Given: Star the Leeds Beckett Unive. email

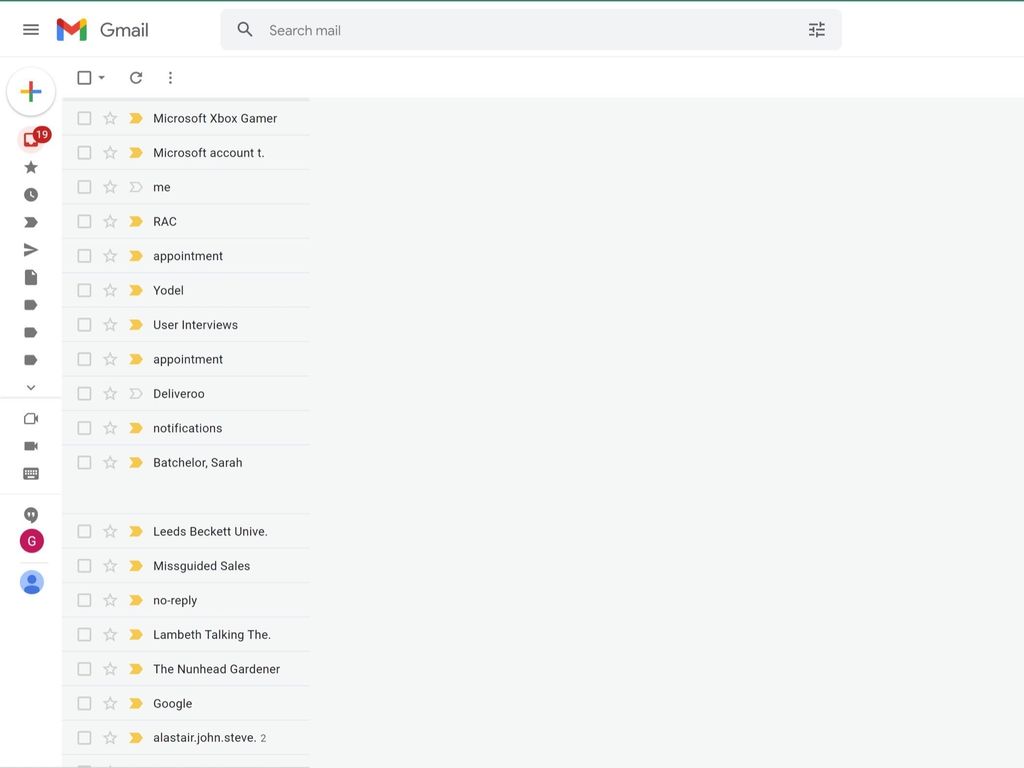Looking at the screenshot, I should (x=110, y=531).
